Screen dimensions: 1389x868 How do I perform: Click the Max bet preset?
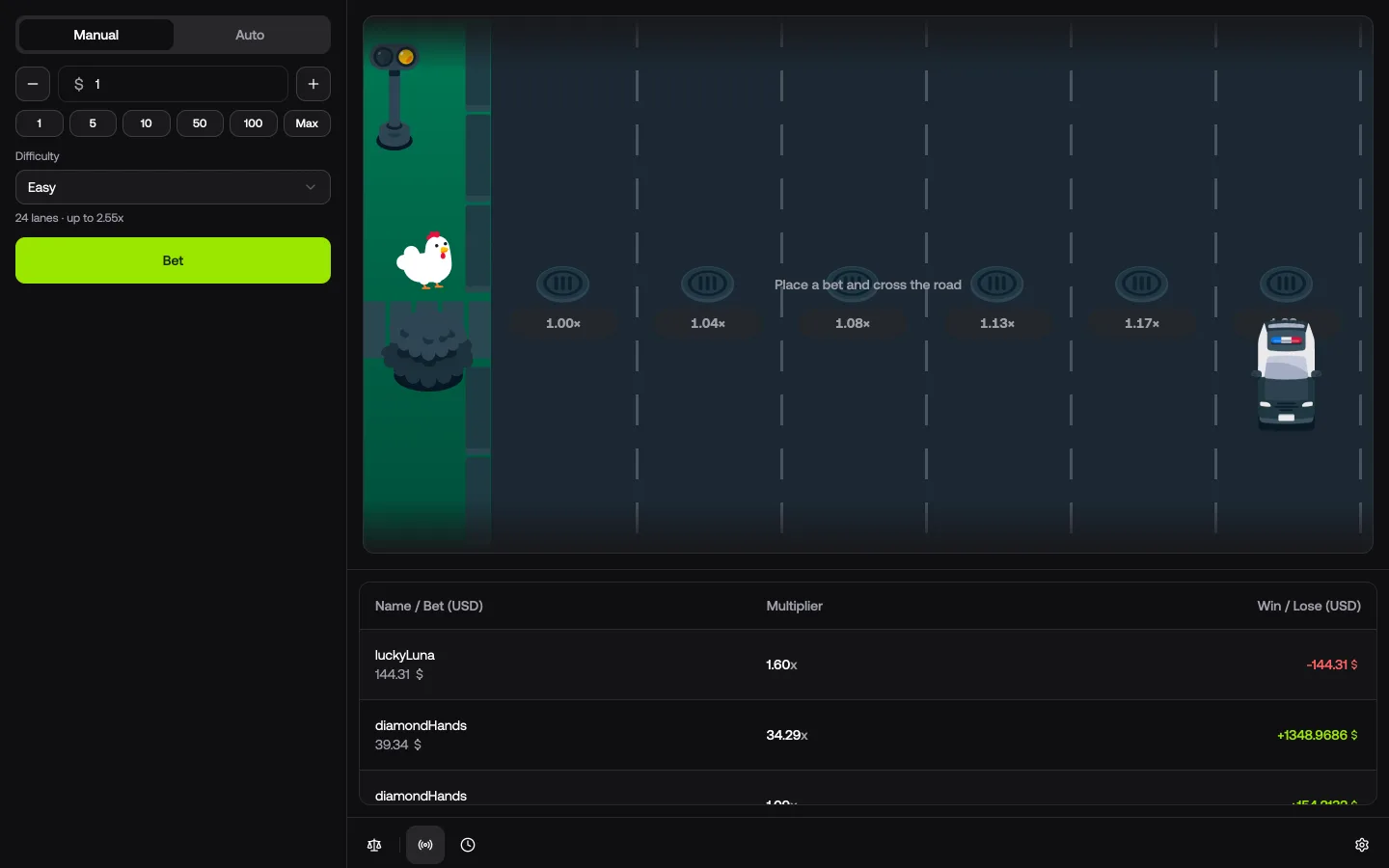click(307, 123)
